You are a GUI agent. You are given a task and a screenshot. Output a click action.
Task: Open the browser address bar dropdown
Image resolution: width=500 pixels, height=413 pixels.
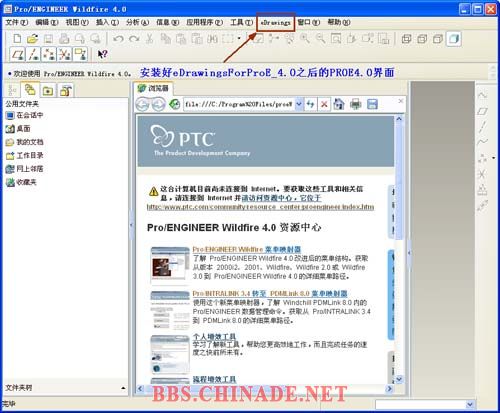point(299,104)
